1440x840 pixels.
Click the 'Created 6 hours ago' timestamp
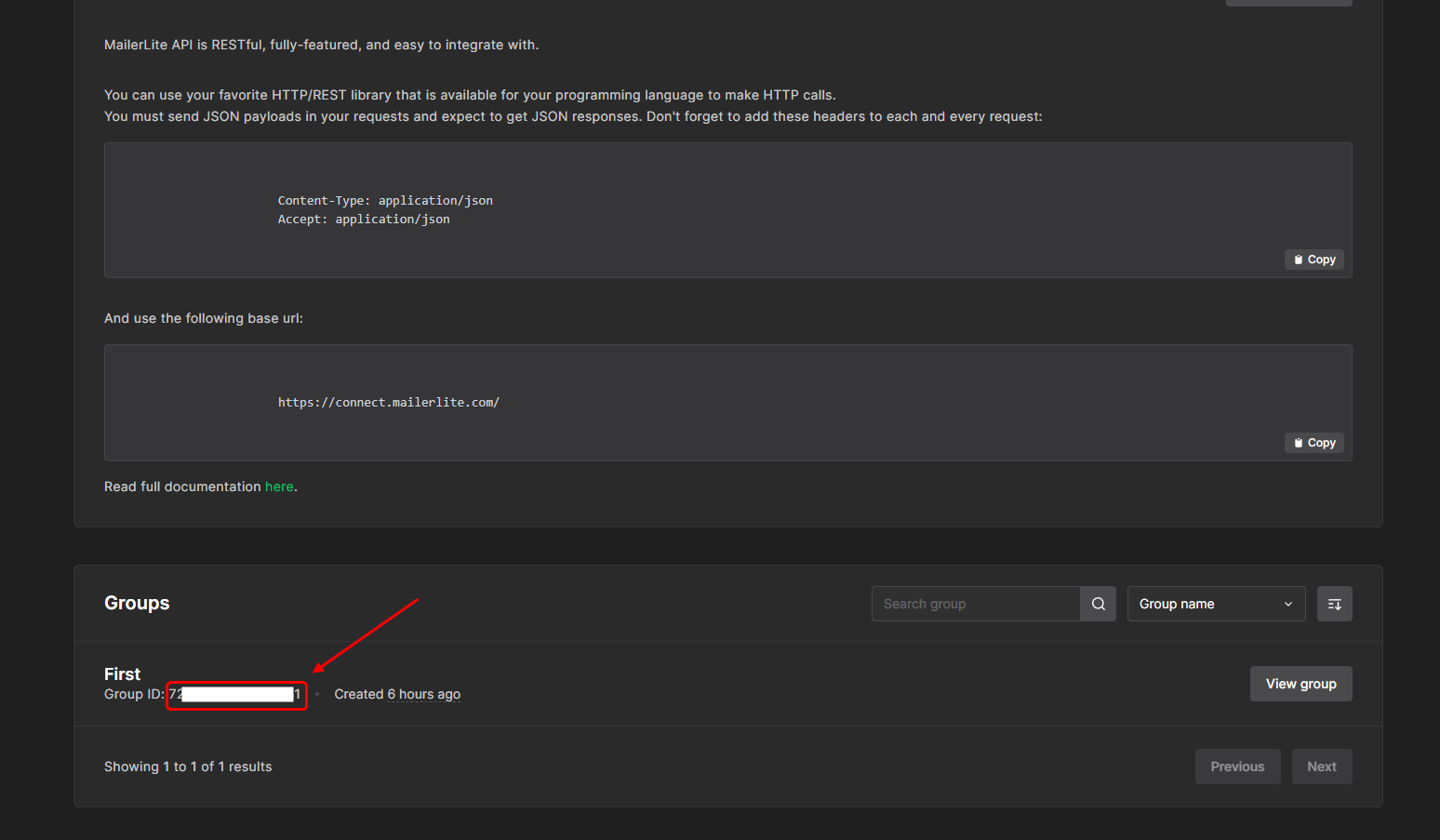point(397,694)
